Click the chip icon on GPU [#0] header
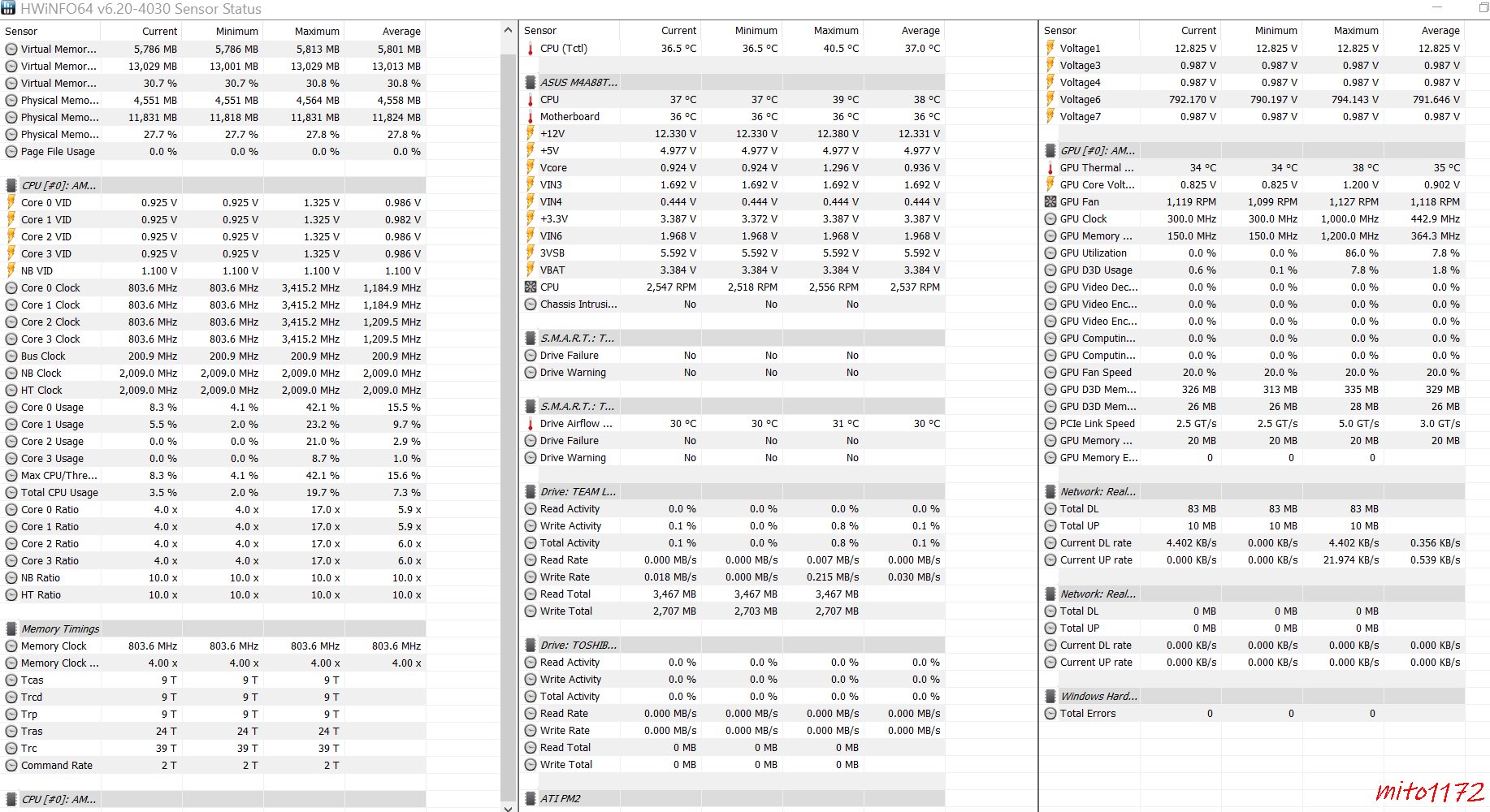The width and height of the screenshot is (1490, 812). (1050, 150)
